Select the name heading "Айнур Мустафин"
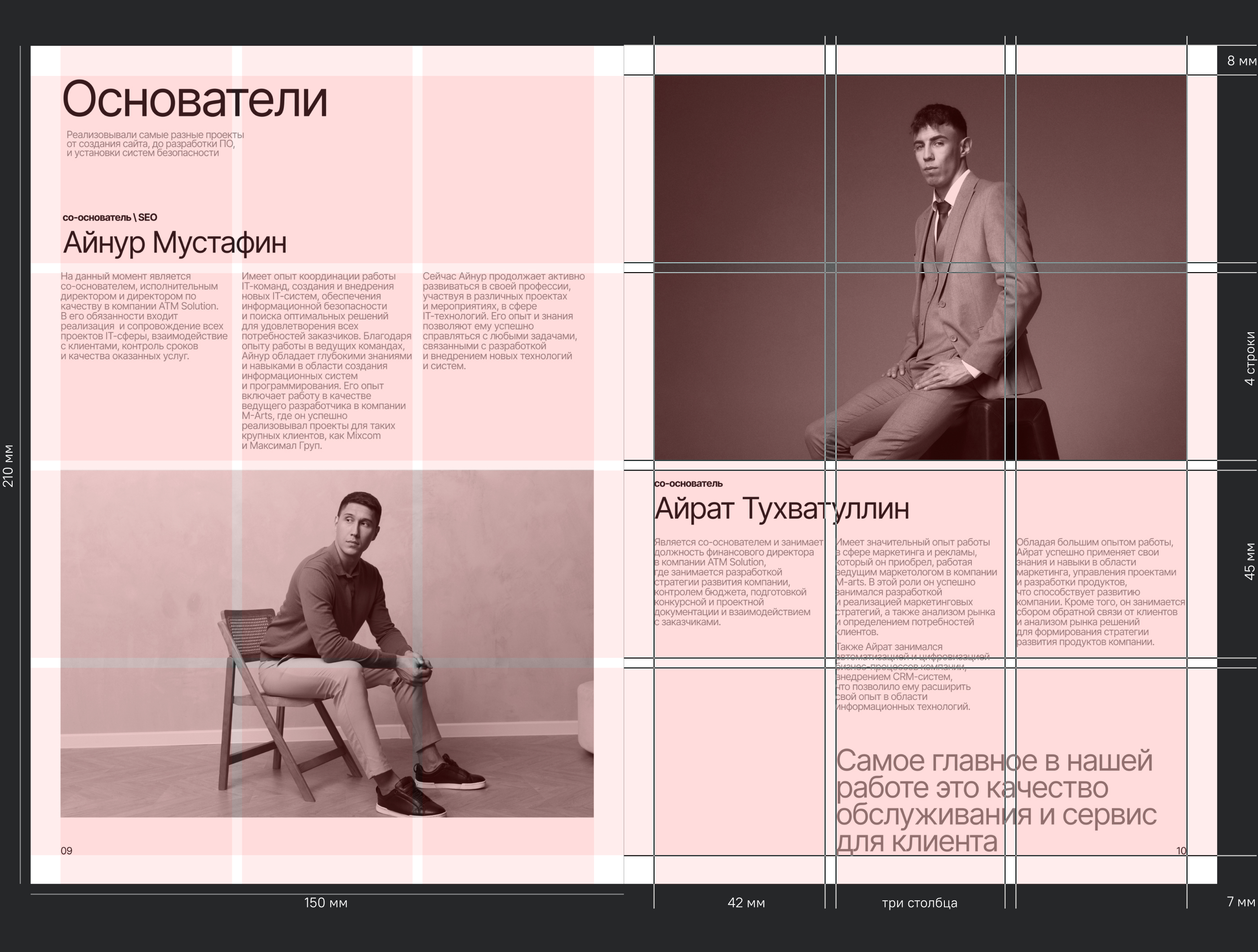1258x952 pixels. coord(175,242)
